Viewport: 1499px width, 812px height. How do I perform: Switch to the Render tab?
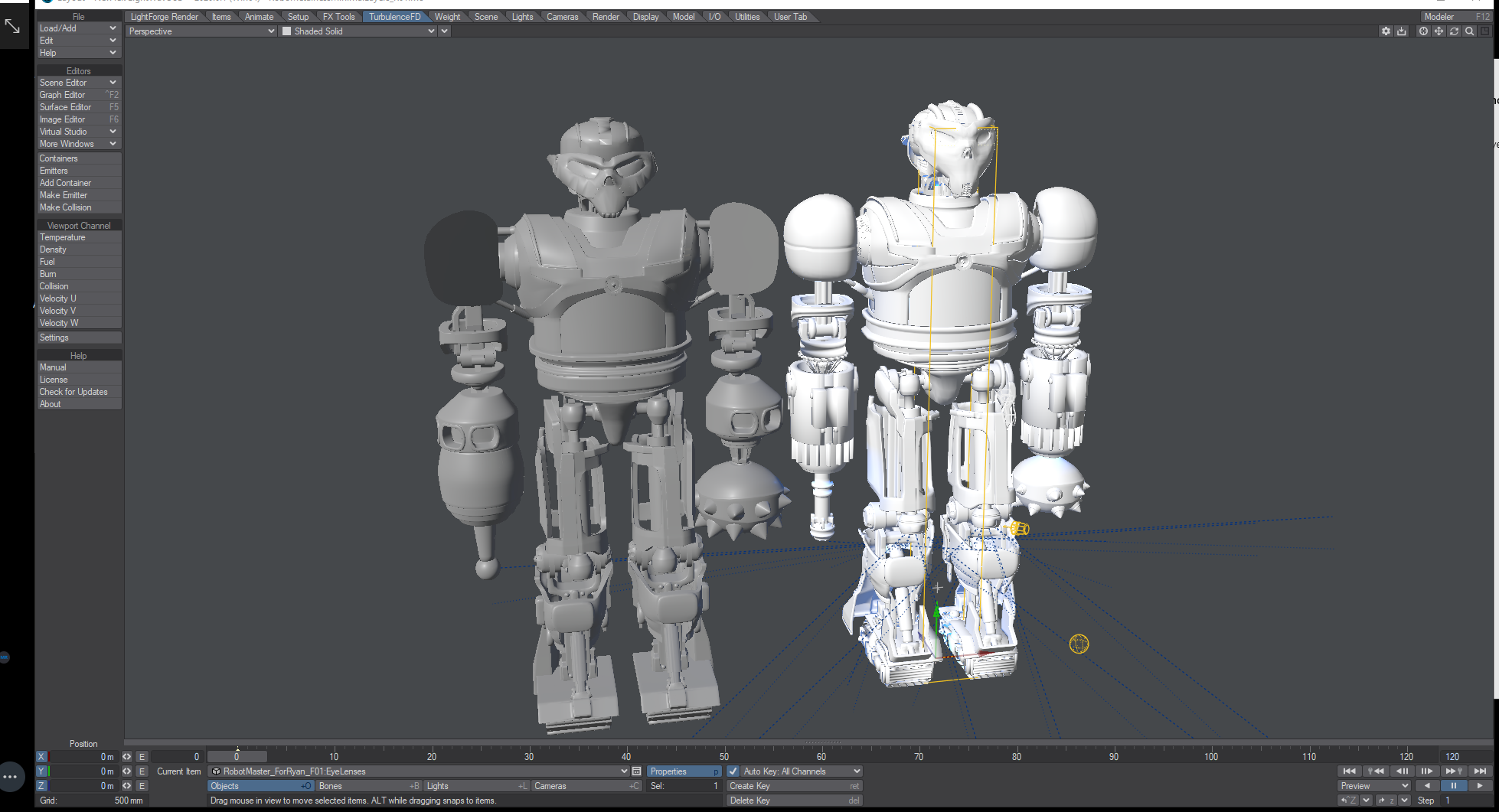click(x=605, y=17)
